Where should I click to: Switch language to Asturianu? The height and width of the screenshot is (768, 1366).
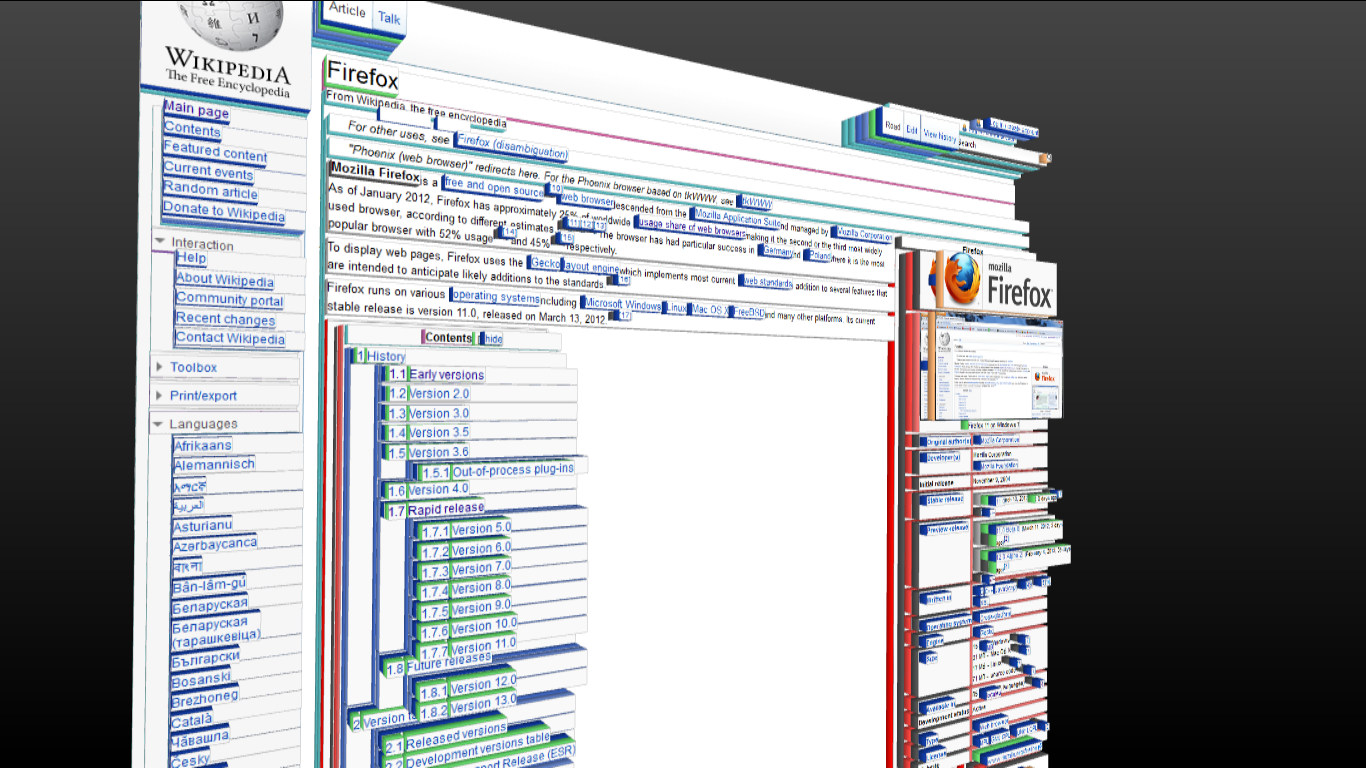click(x=203, y=525)
